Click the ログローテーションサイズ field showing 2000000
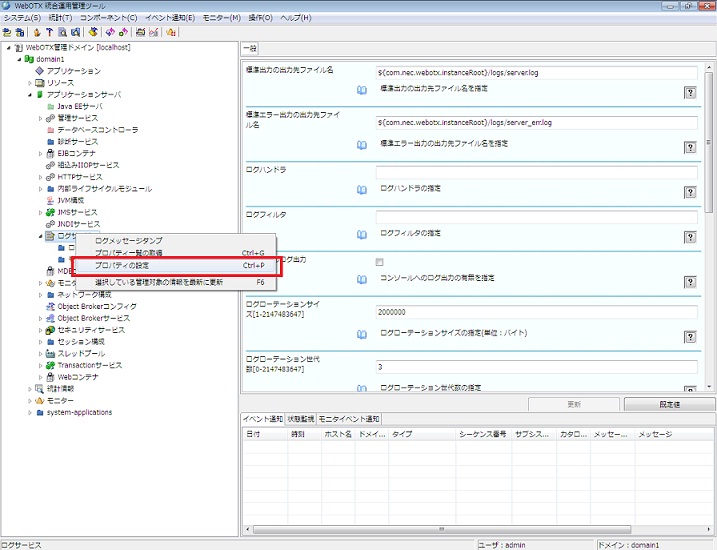The image size is (717, 550). 537,312
